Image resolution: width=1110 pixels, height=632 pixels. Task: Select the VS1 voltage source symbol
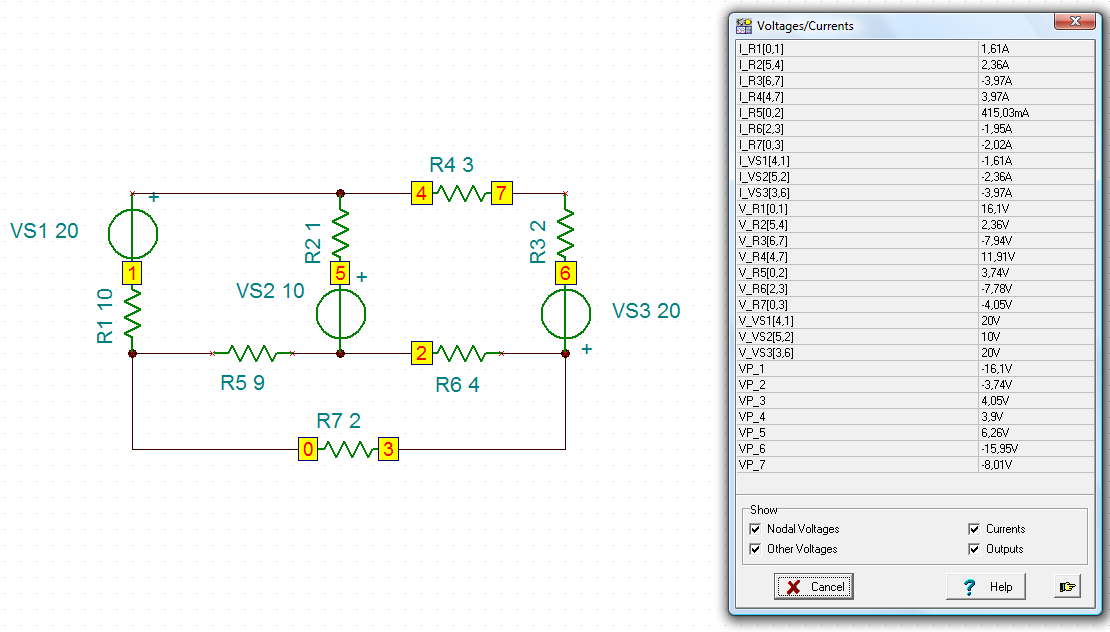click(x=132, y=234)
